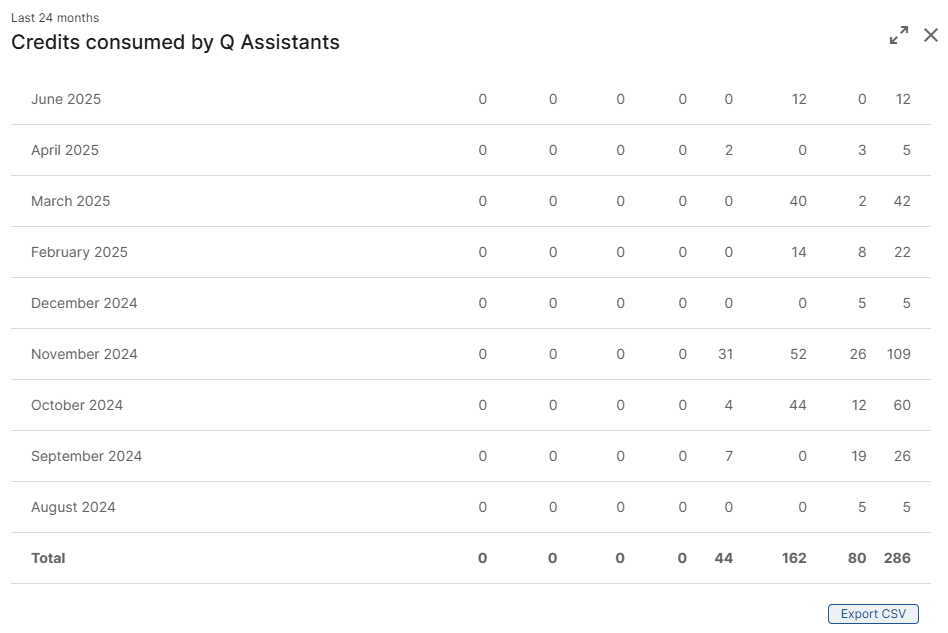The width and height of the screenshot is (948, 633).
Task: Select the February 2025 row label
Action: point(79,252)
